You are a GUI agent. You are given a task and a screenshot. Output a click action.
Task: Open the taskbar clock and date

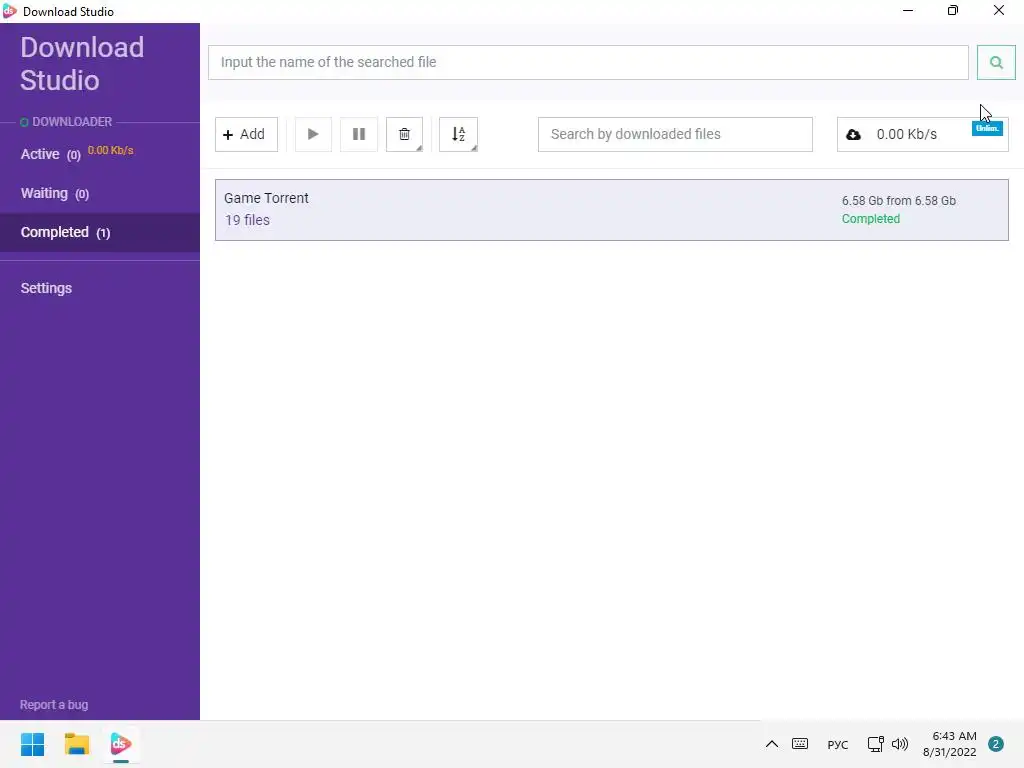tap(950, 744)
